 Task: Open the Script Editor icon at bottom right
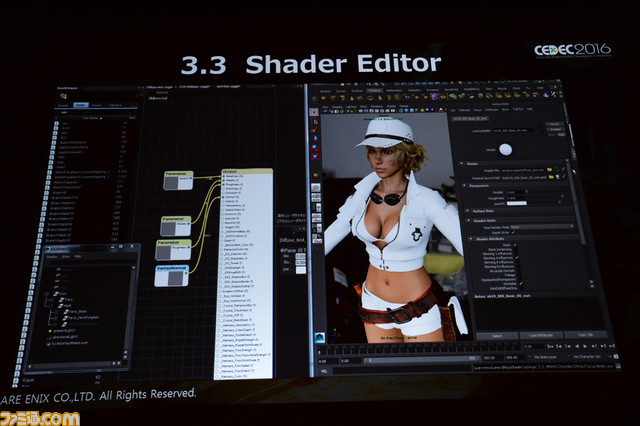click(x=617, y=366)
